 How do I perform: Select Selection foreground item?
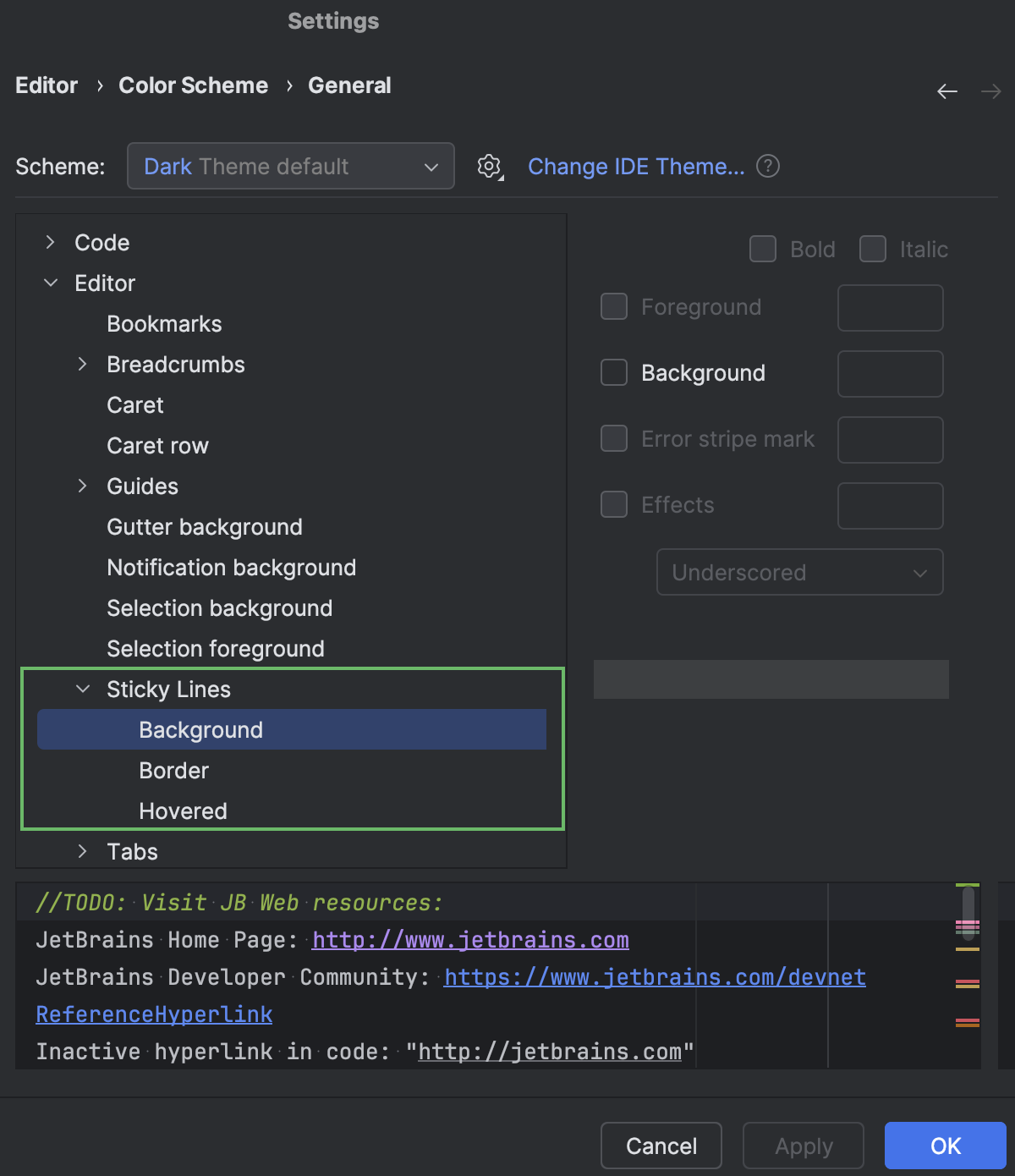[216, 648]
